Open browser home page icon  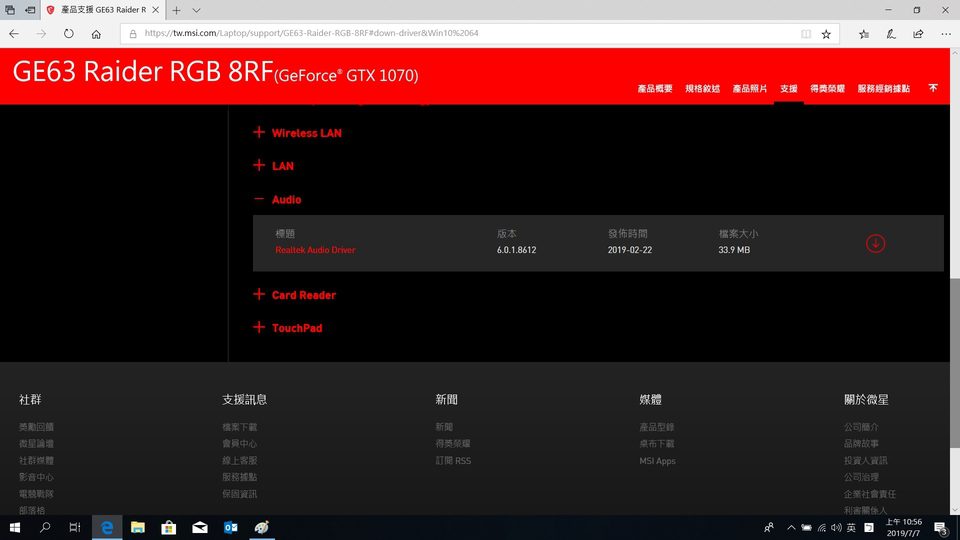click(x=96, y=34)
